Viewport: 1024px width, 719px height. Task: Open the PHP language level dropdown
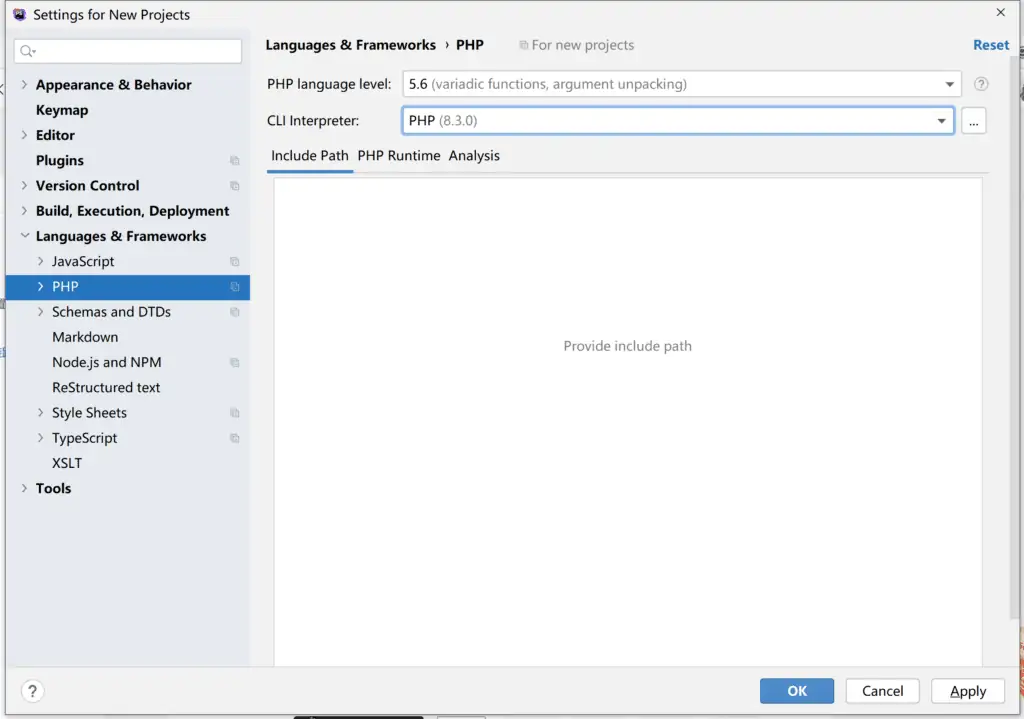pyautogui.click(x=949, y=85)
